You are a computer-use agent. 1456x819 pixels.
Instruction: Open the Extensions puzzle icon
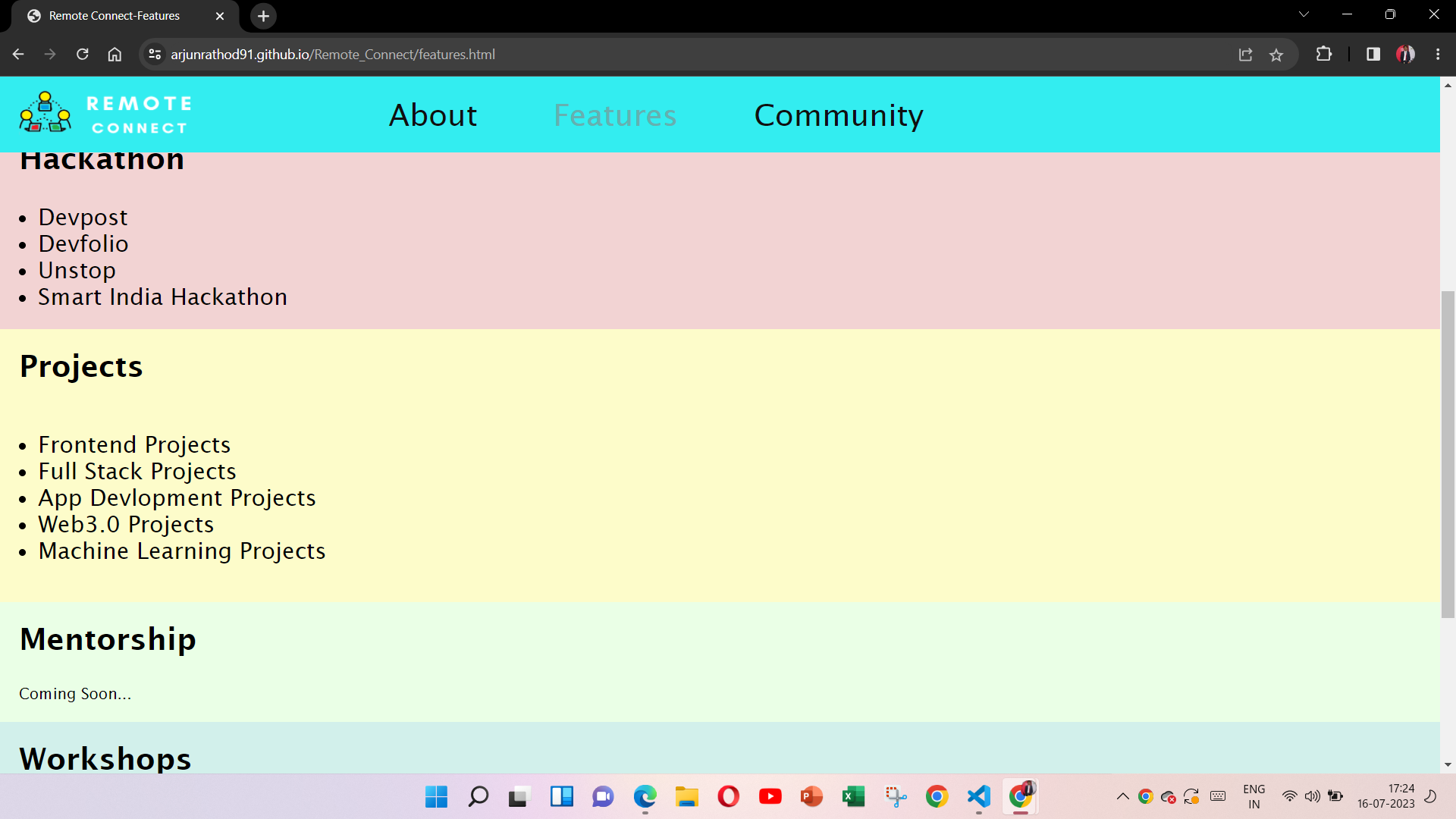[1323, 55]
